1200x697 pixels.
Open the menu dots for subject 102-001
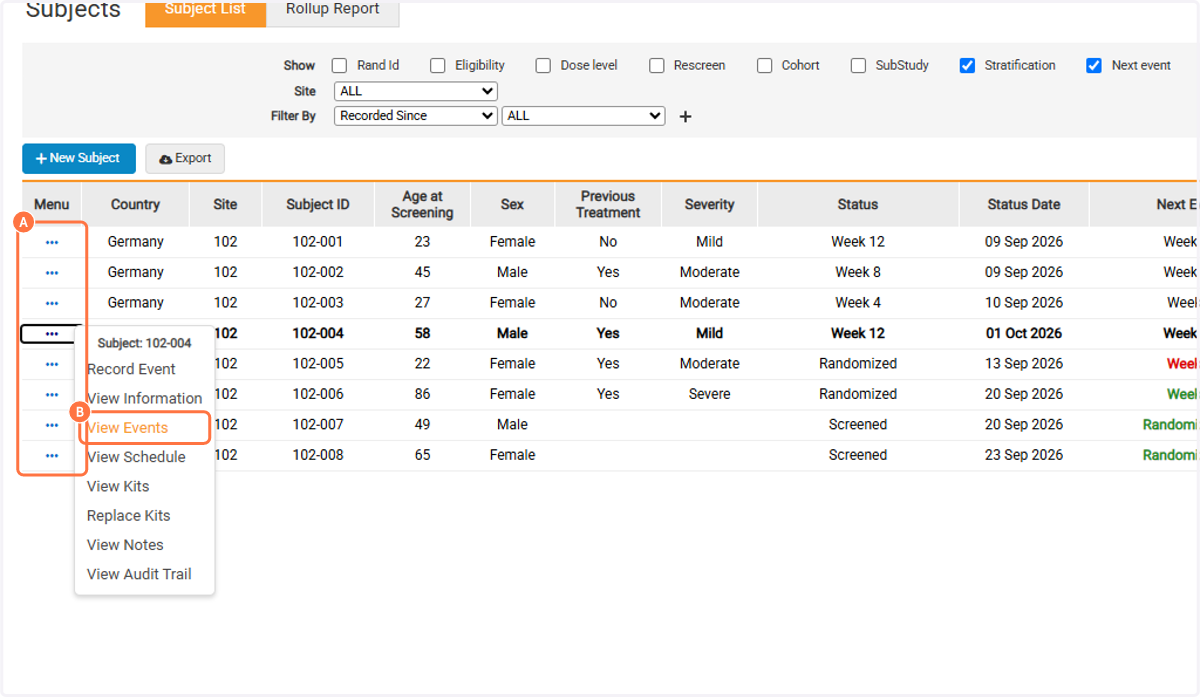52,242
